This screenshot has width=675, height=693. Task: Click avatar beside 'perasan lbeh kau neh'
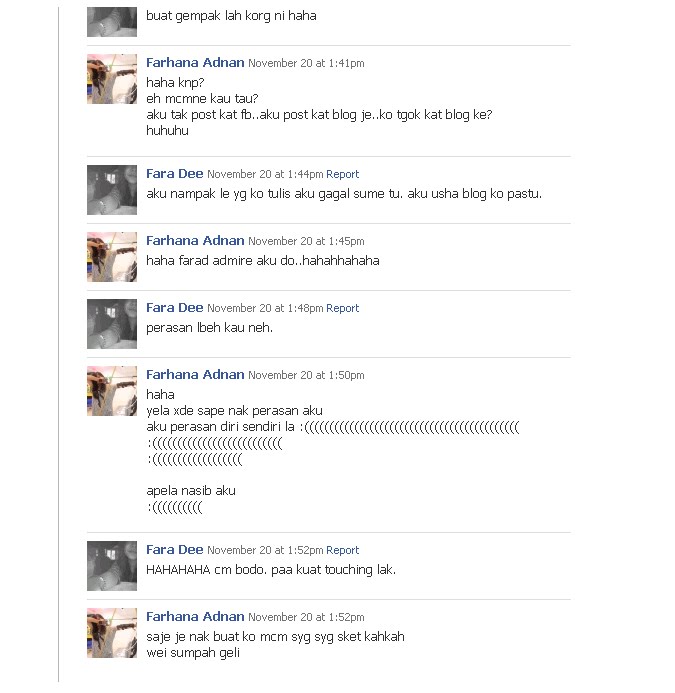[x=112, y=324]
